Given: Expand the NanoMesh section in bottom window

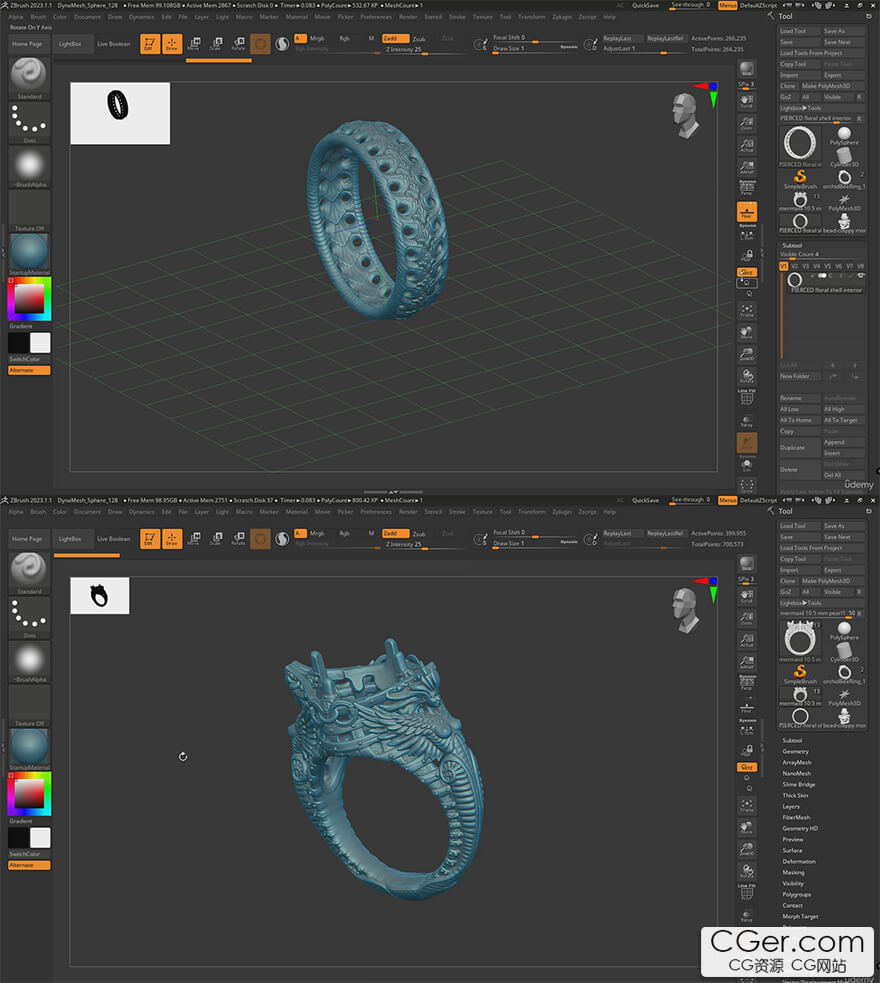Looking at the screenshot, I should (797, 774).
